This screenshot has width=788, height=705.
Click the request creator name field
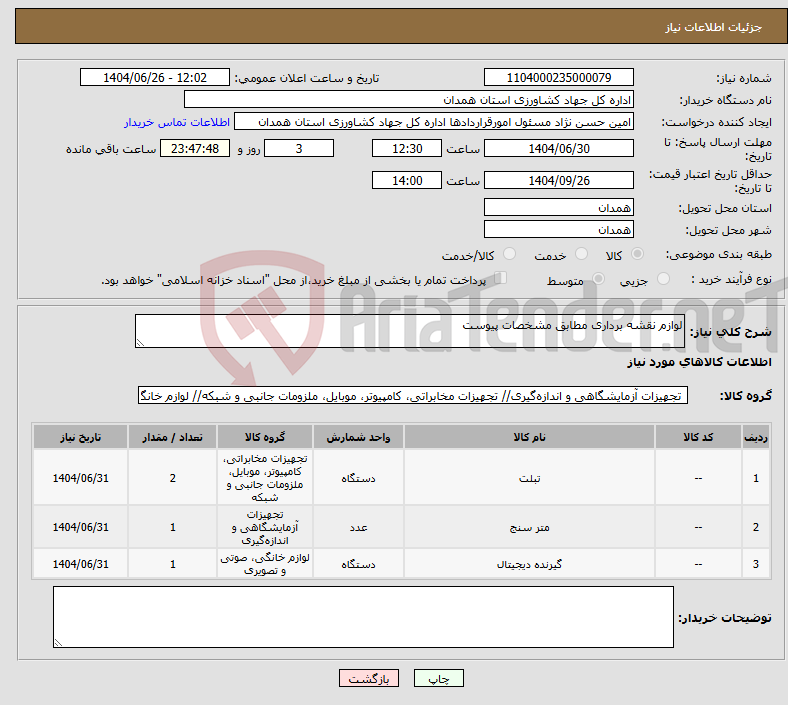(434, 122)
